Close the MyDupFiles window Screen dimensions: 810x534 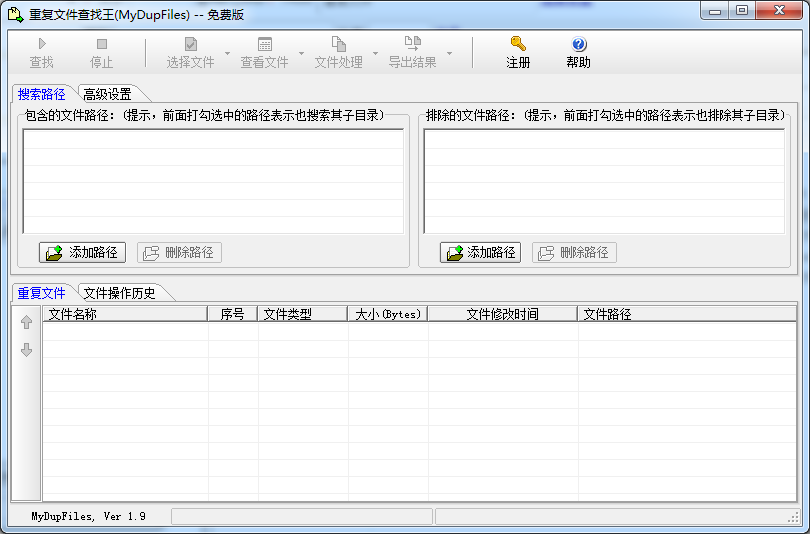click(x=780, y=10)
